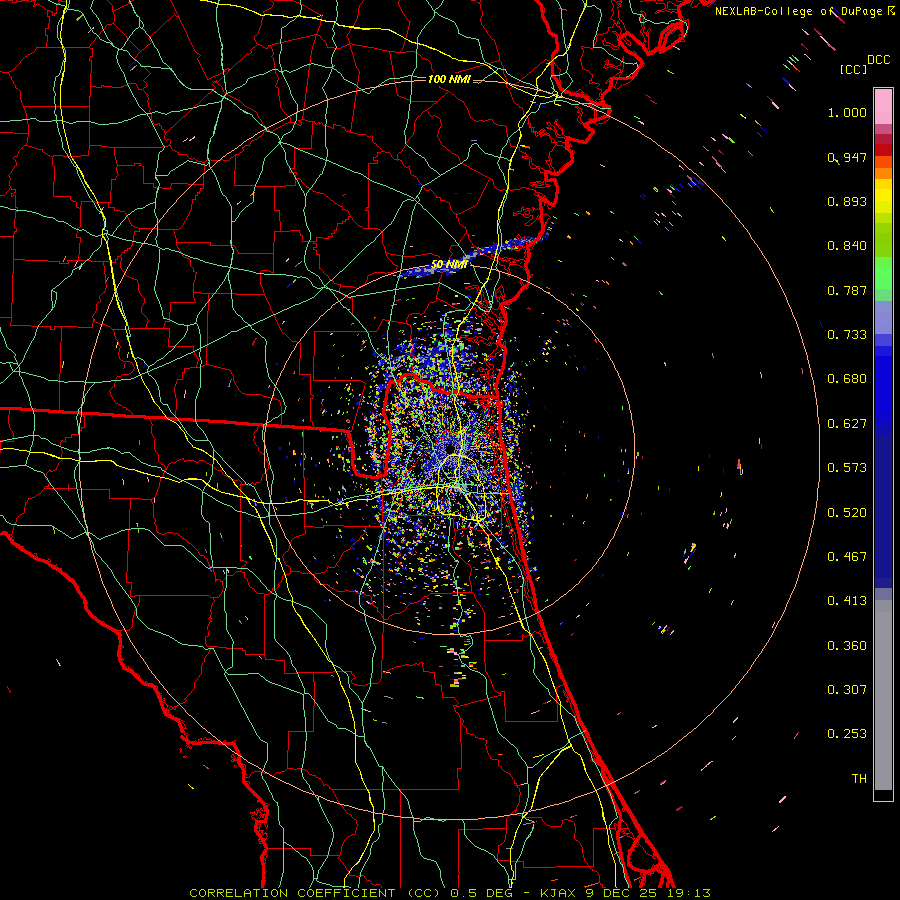Click the DCC product label
Screen dimensions: 900x900
878,60
